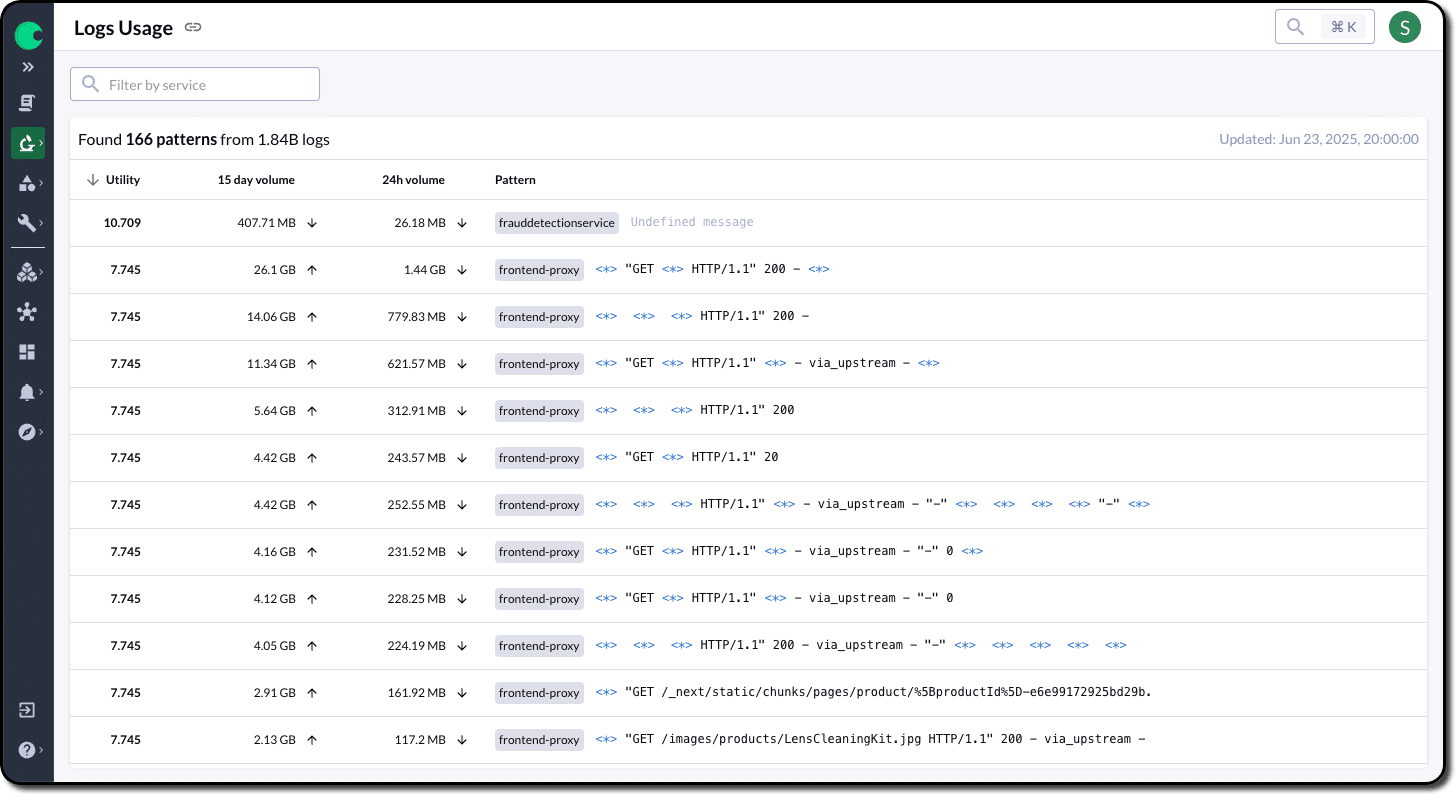Open the logs scroll icon in sidebar

(28, 103)
